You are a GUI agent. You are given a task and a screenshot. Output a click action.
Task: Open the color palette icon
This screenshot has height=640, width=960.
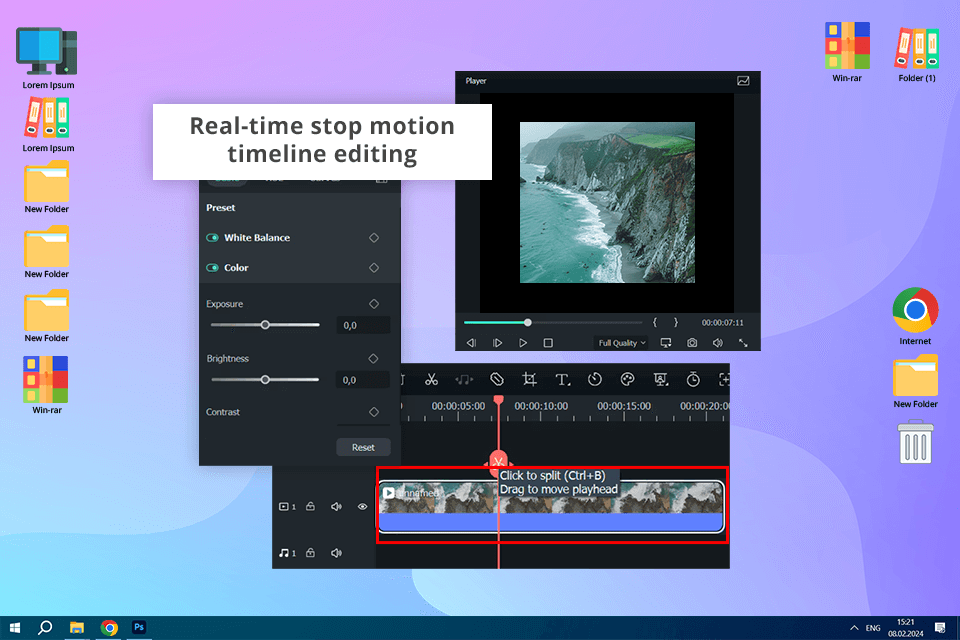(x=628, y=380)
